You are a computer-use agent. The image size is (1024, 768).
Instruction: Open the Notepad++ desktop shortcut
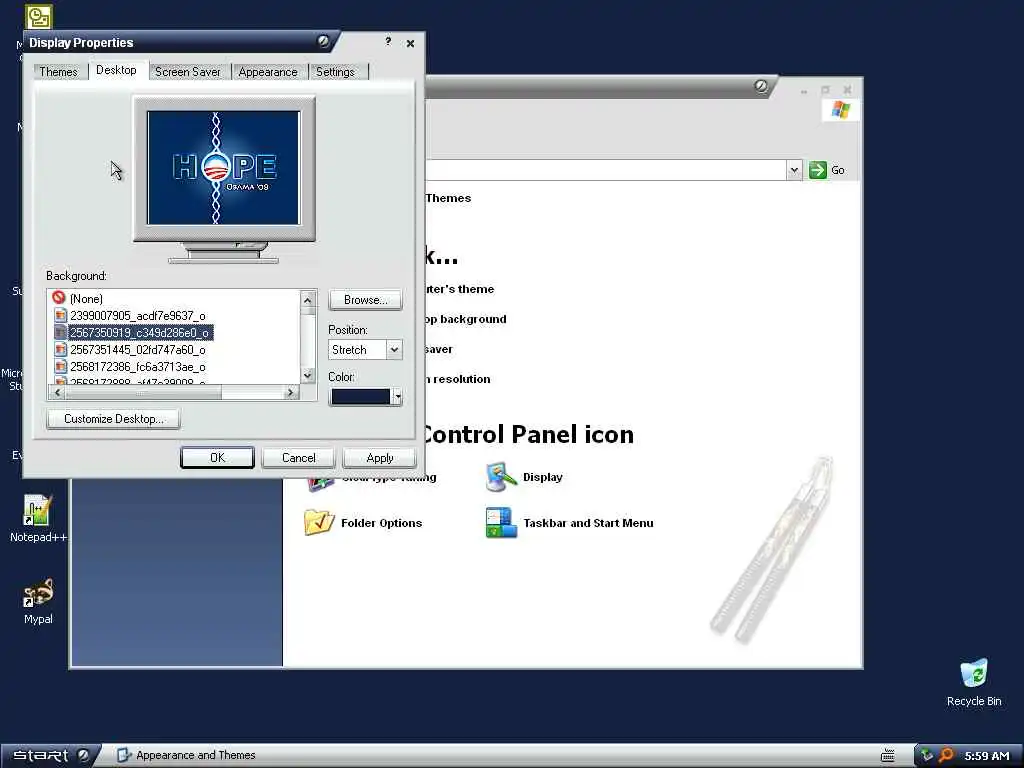point(38,519)
